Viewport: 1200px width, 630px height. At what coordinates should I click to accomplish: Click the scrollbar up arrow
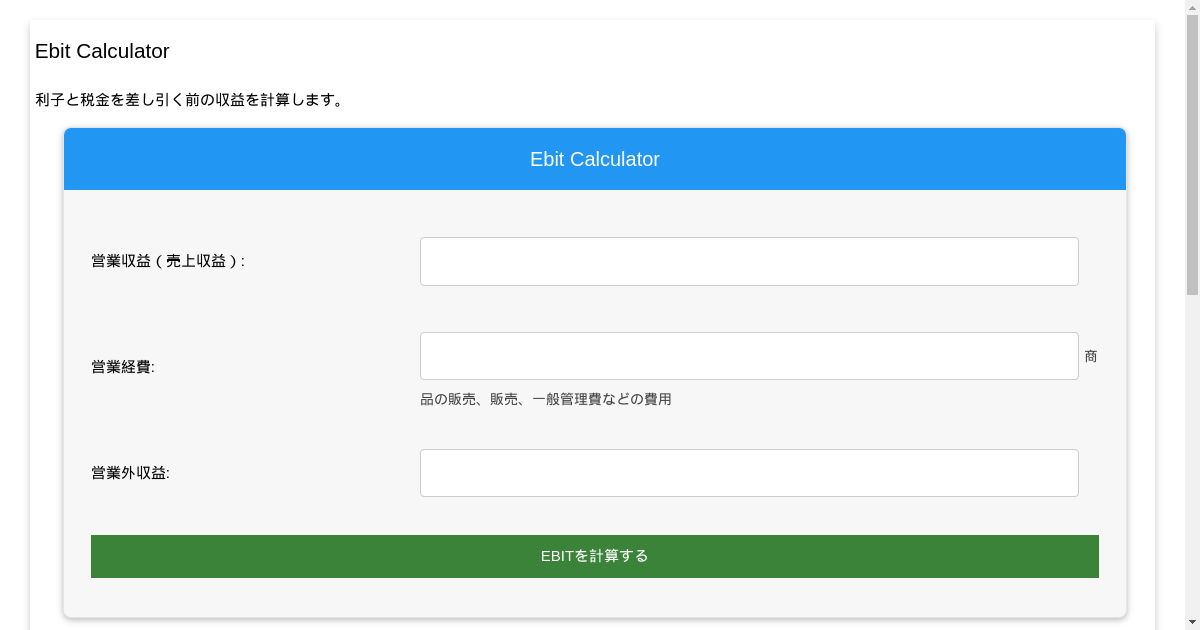tap(1192, 7)
